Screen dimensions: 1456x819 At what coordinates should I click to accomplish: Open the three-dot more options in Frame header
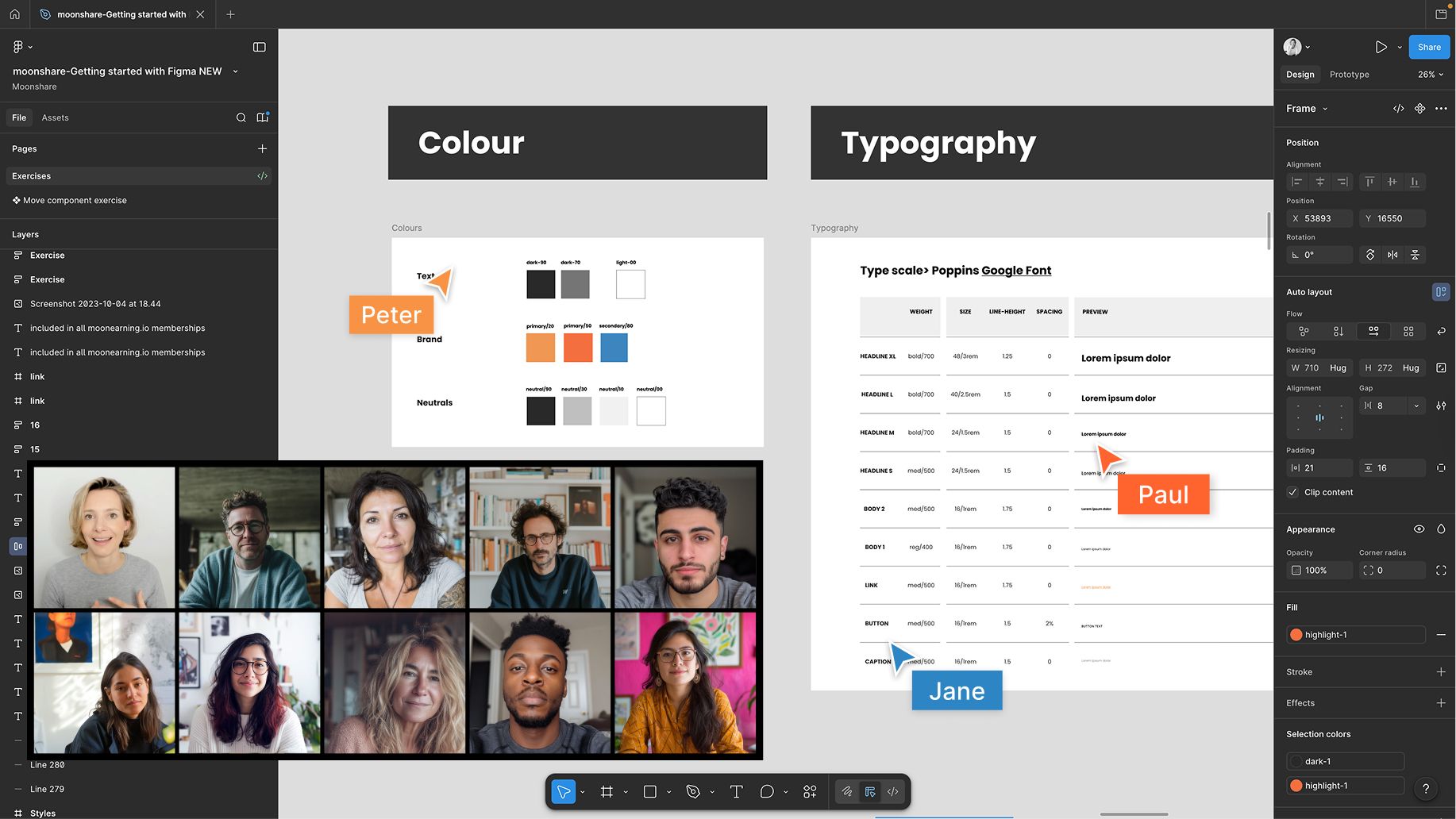pos(1441,109)
